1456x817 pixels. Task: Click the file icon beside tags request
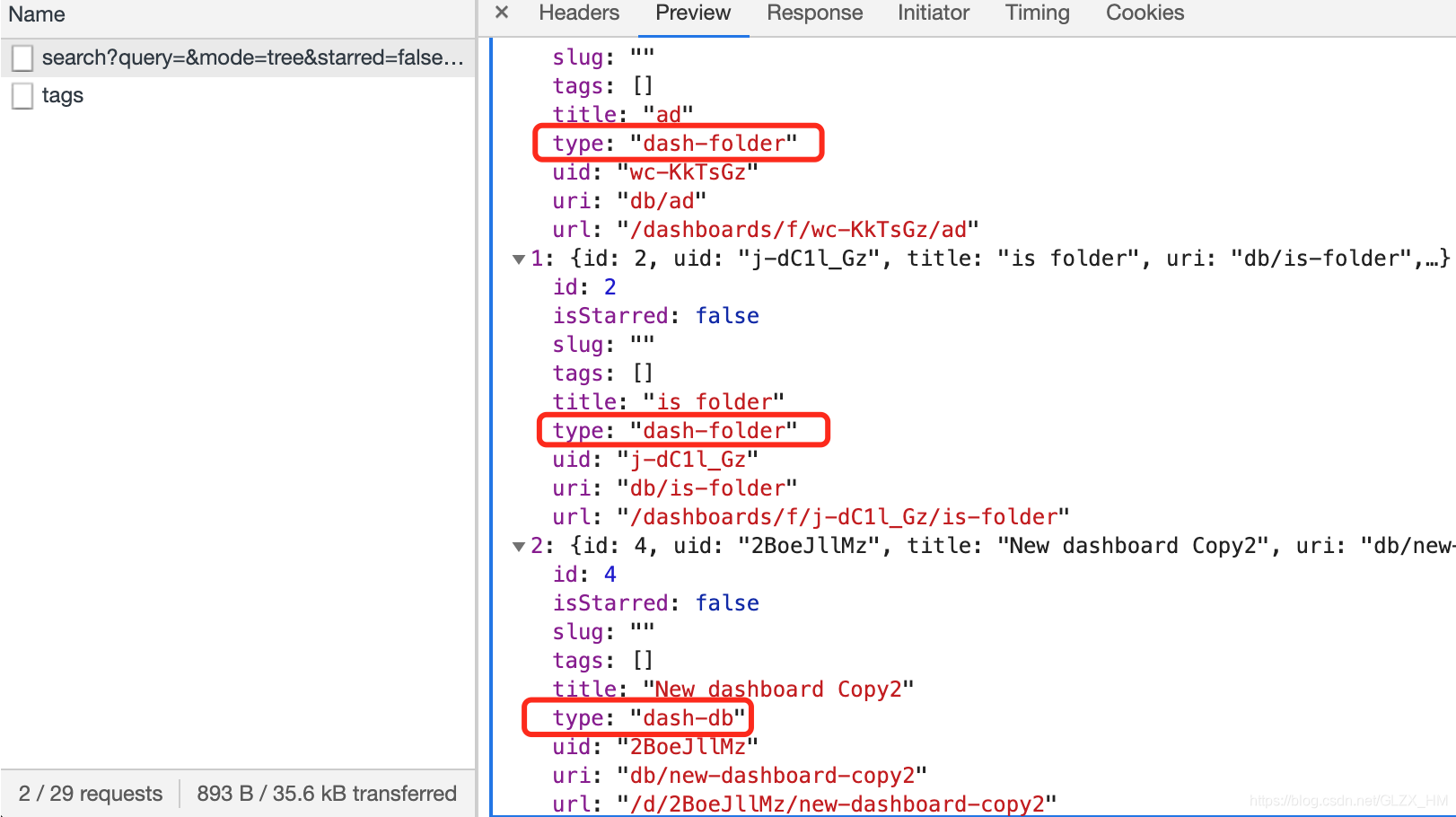click(x=22, y=96)
